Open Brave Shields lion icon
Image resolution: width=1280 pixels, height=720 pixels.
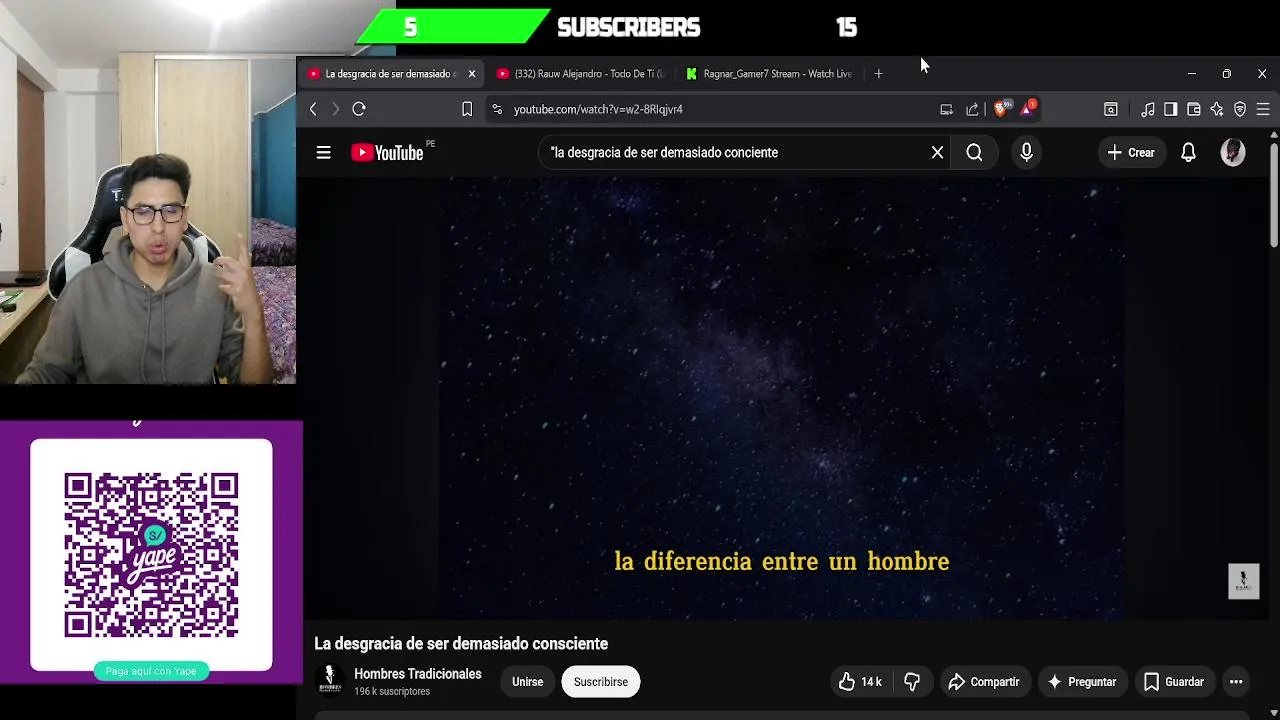(x=1002, y=108)
